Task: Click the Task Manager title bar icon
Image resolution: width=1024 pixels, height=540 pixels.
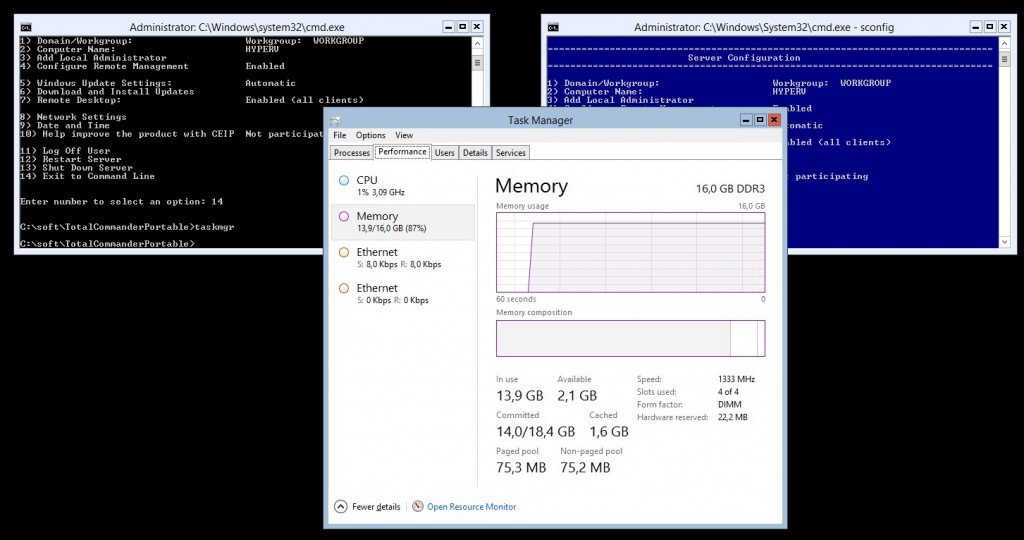Action: click(x=335, y=119)
